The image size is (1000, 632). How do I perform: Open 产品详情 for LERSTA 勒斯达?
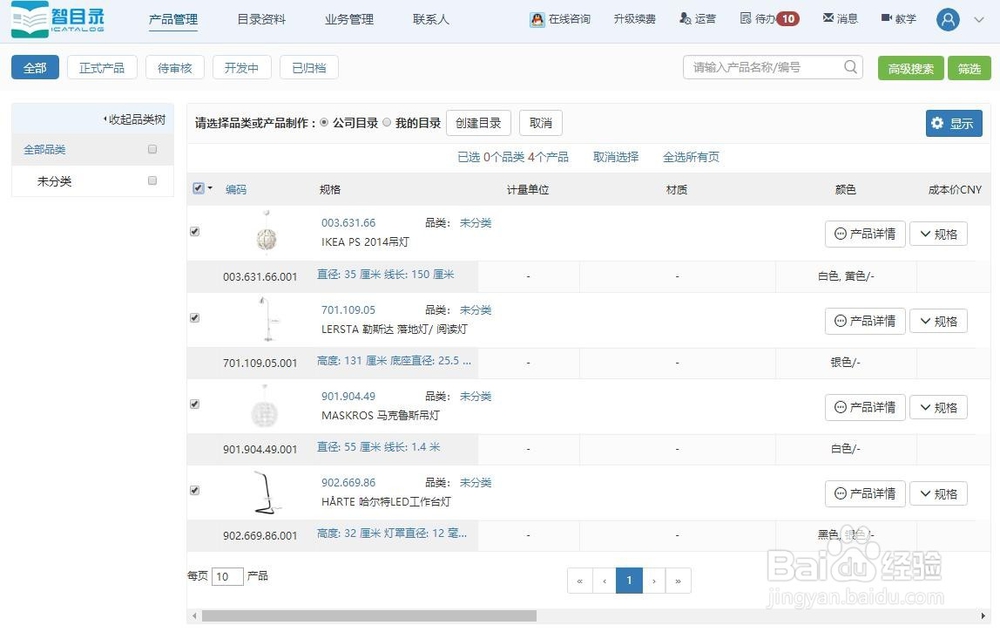[x=865, y=321]
